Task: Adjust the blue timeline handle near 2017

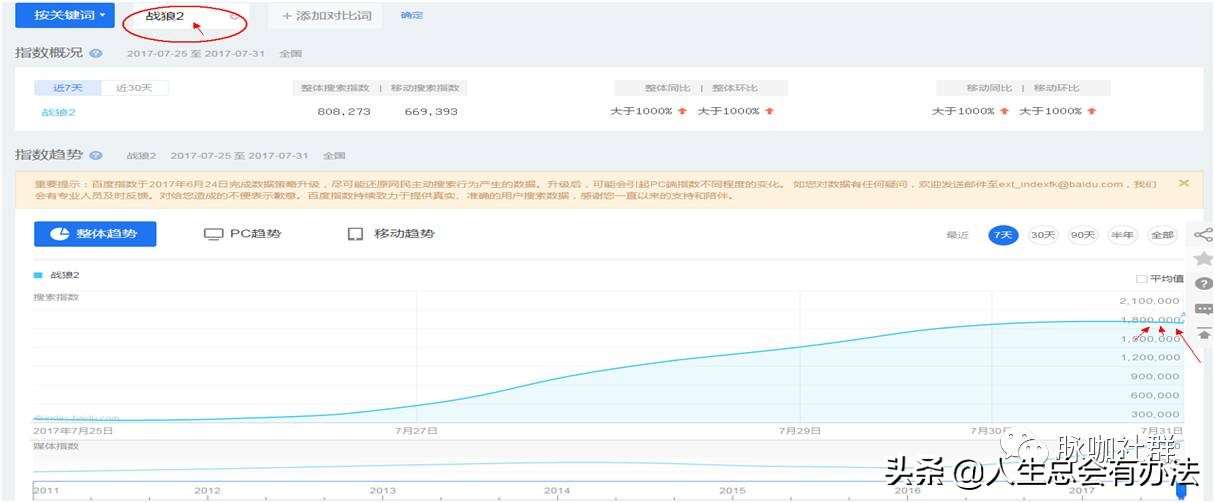Action: [x=1181, y=491]
